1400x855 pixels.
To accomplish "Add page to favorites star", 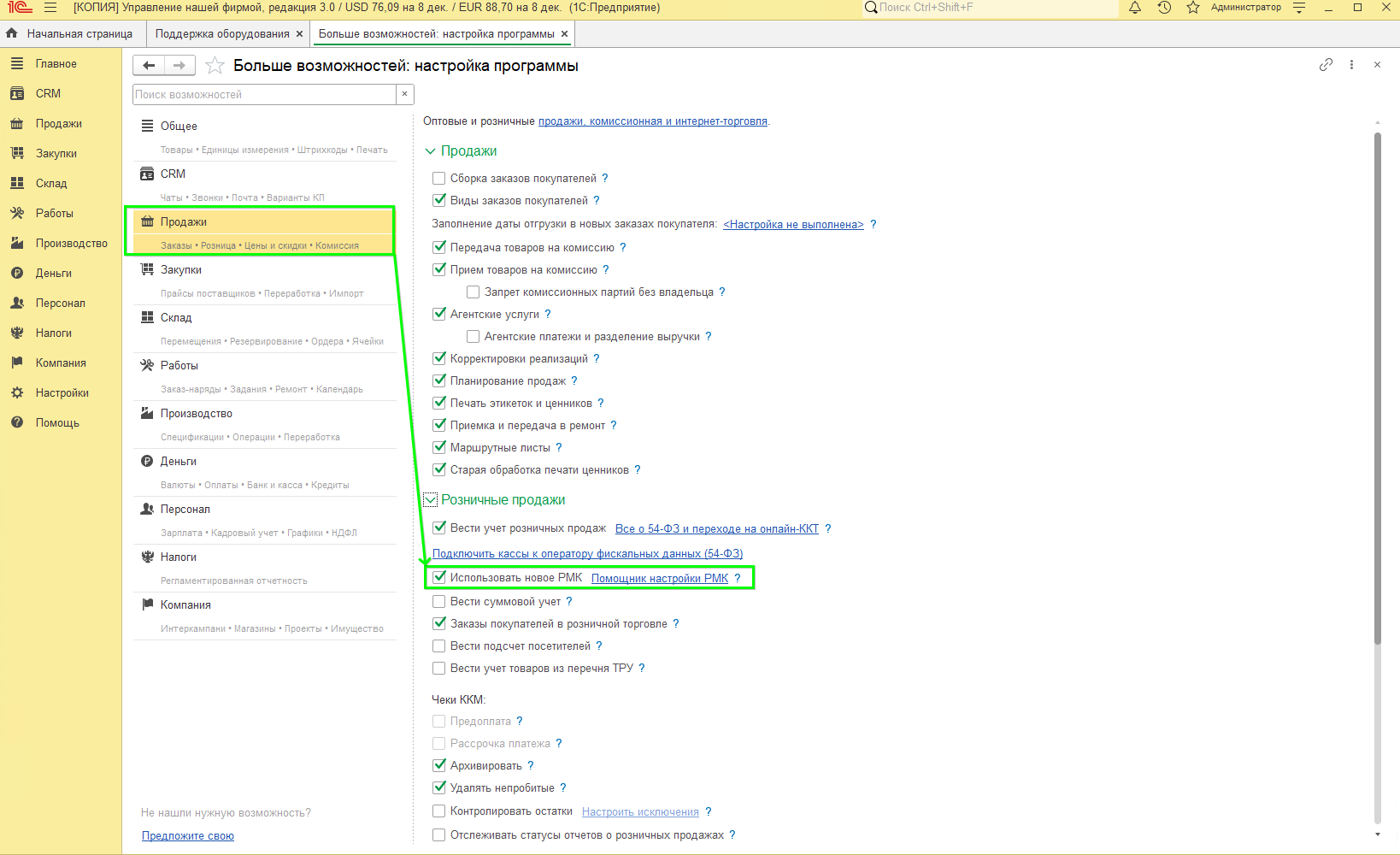I will tap(215, 66).
